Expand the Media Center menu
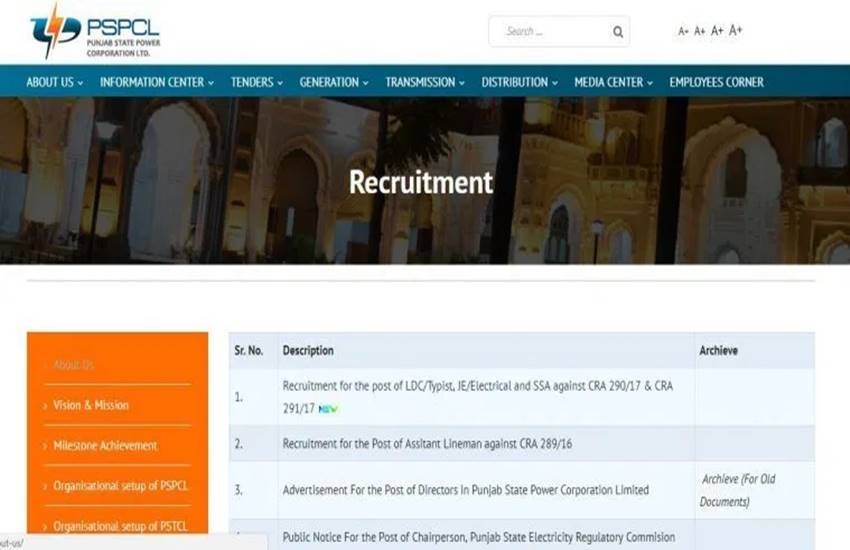The image size is (850, 550). coord(613,82)
